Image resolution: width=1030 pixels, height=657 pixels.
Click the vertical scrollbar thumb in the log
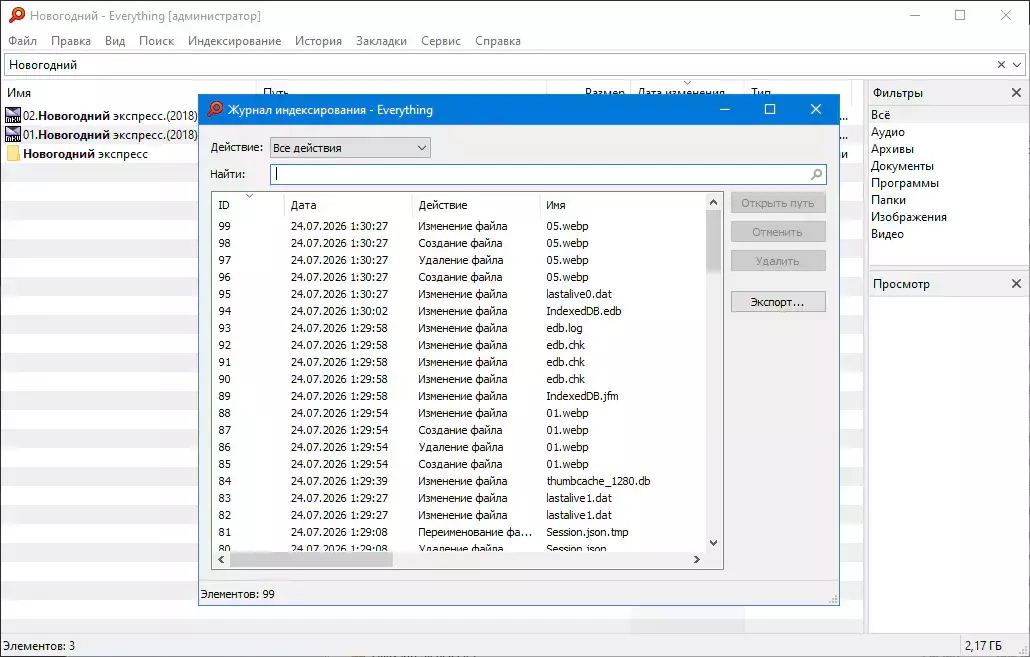click(x=713, y=241)
